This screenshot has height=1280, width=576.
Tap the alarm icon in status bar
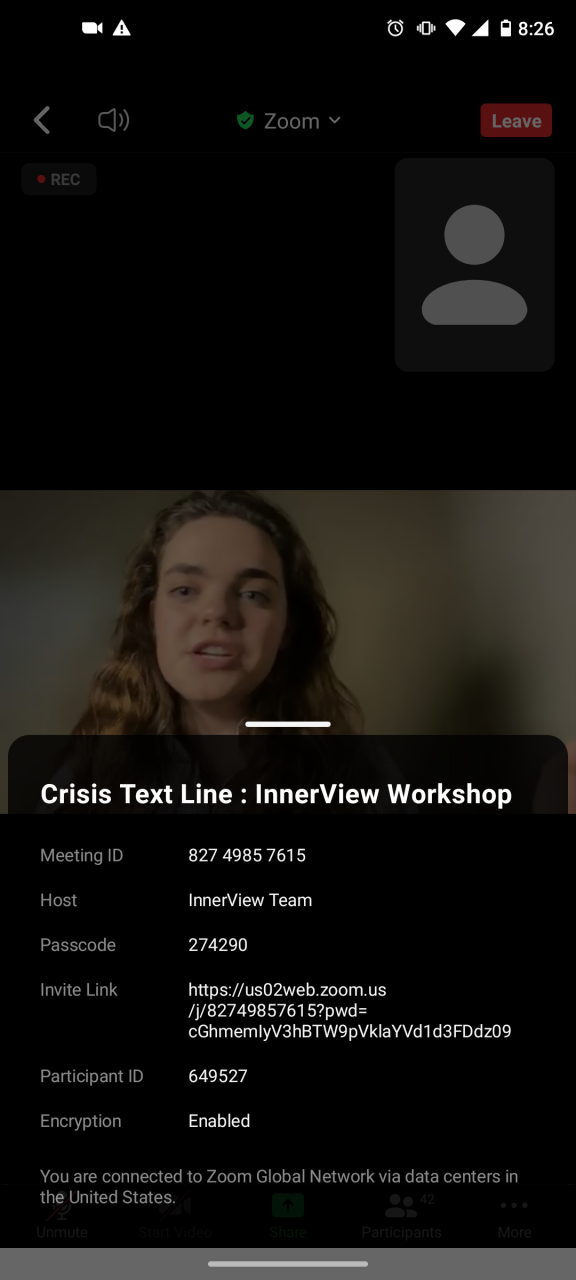396,28
